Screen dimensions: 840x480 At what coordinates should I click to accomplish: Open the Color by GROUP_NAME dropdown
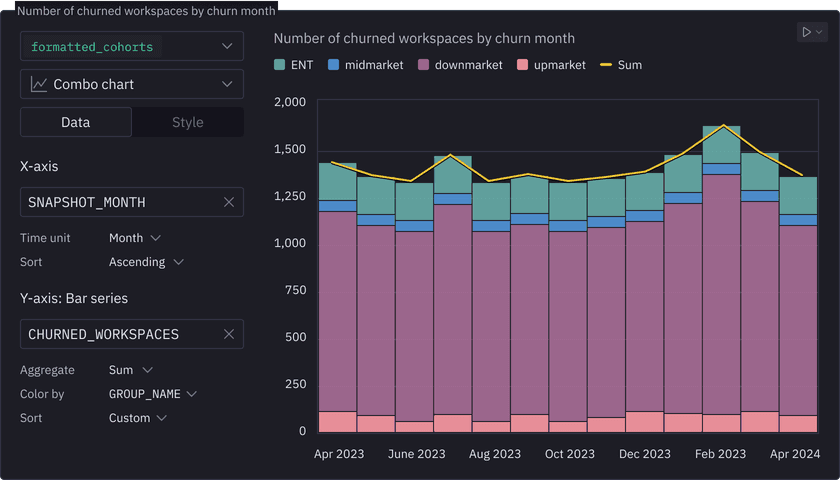(152, 394)
